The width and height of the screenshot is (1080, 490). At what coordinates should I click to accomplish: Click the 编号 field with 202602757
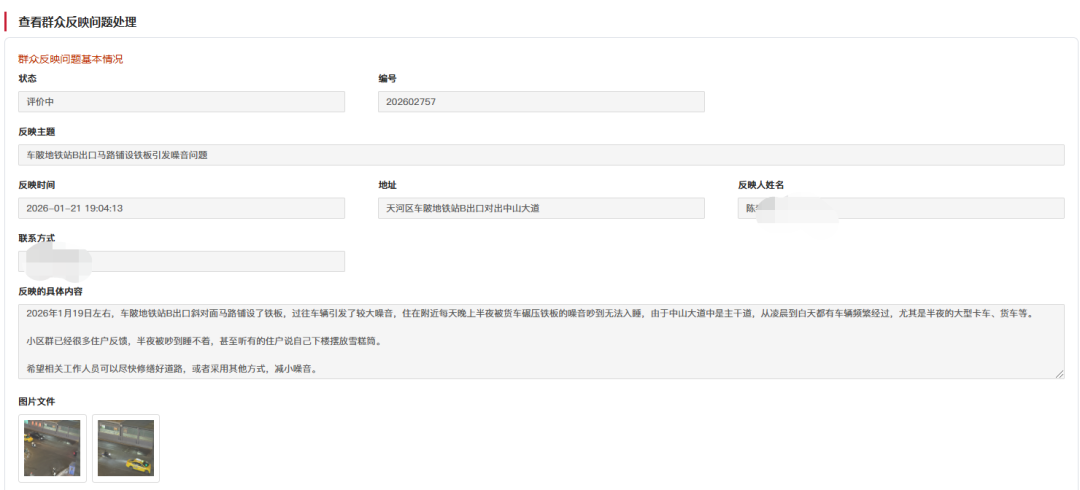pyautogui.click(x=541, y=102)
